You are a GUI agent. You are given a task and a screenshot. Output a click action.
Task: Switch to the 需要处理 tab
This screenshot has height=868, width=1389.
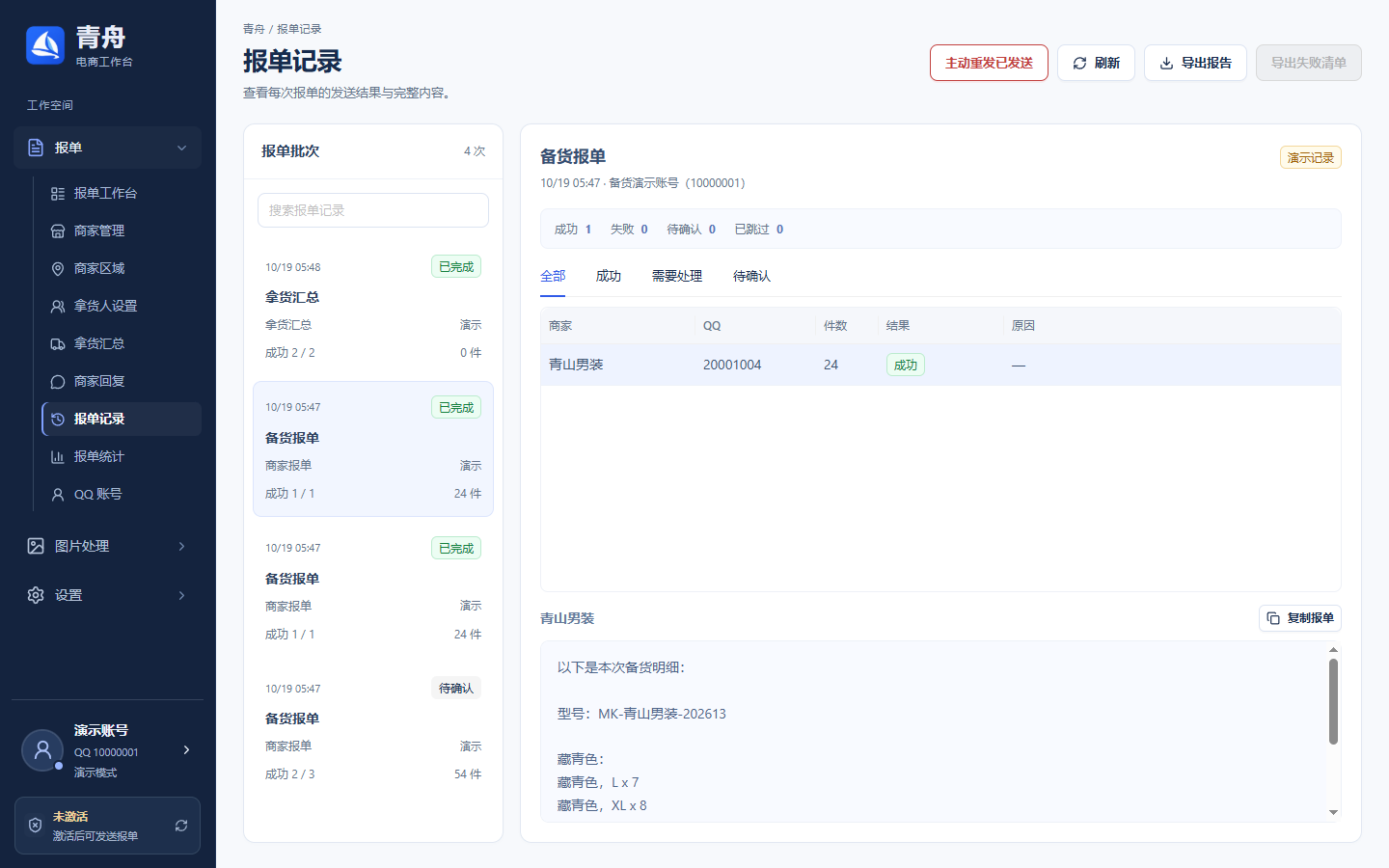tap(677, 276)
